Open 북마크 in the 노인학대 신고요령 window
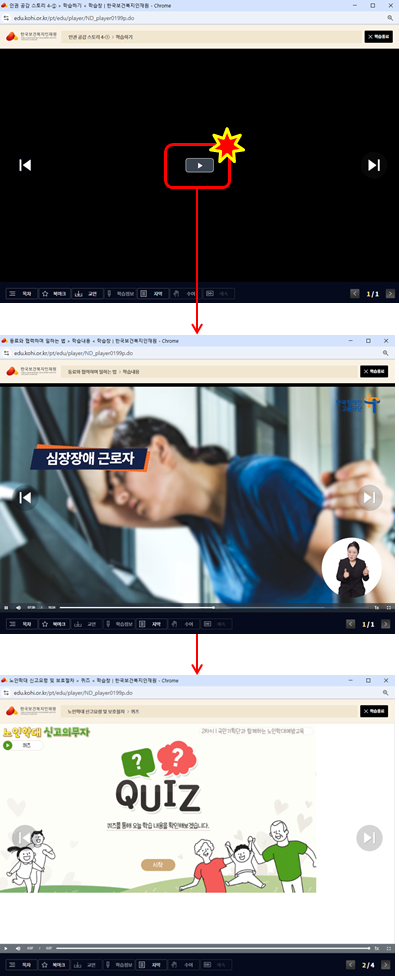Screen dimensions: 399x976 (x=54, y=965)
